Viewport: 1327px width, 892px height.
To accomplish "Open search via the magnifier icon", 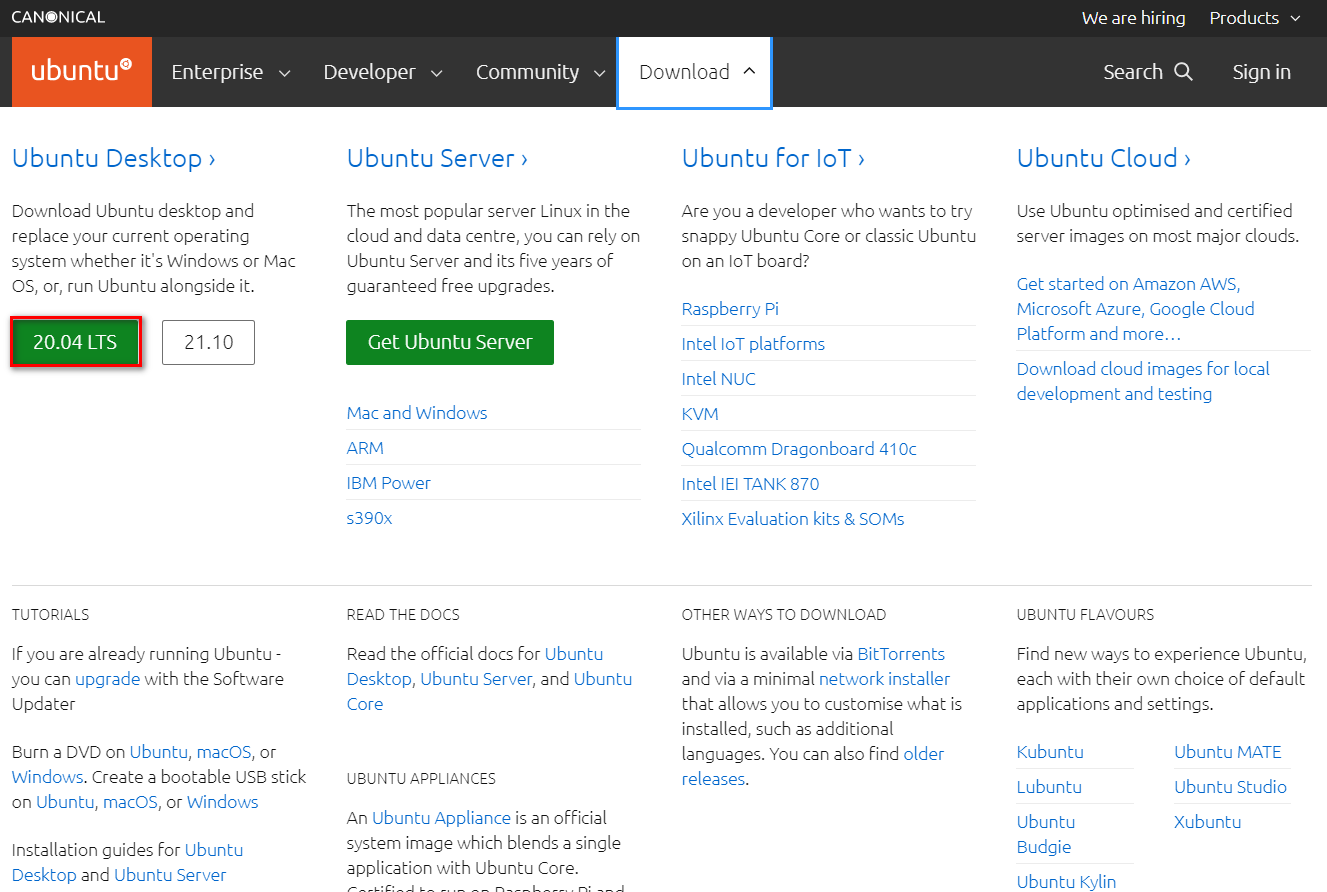I will (1185, 71).
